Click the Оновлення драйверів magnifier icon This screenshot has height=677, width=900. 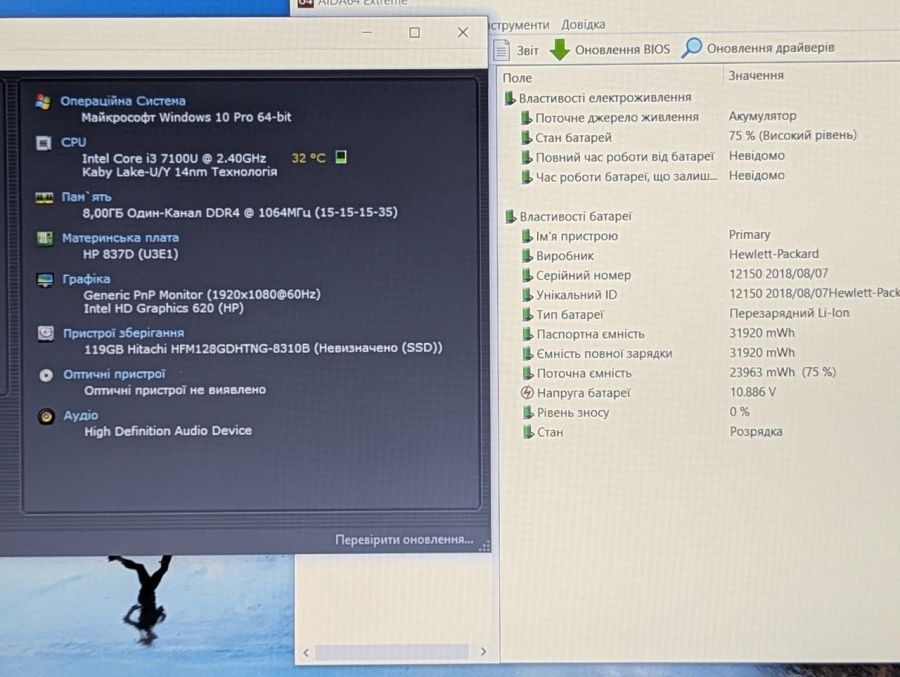[691, 48]
